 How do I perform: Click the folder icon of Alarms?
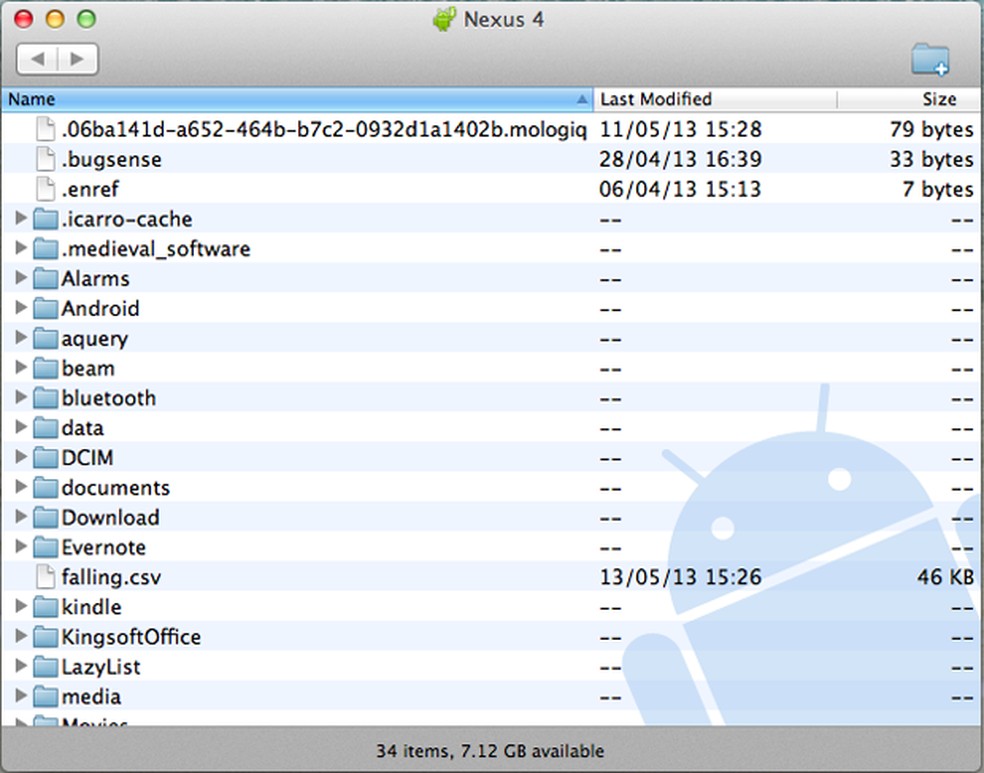45,279
